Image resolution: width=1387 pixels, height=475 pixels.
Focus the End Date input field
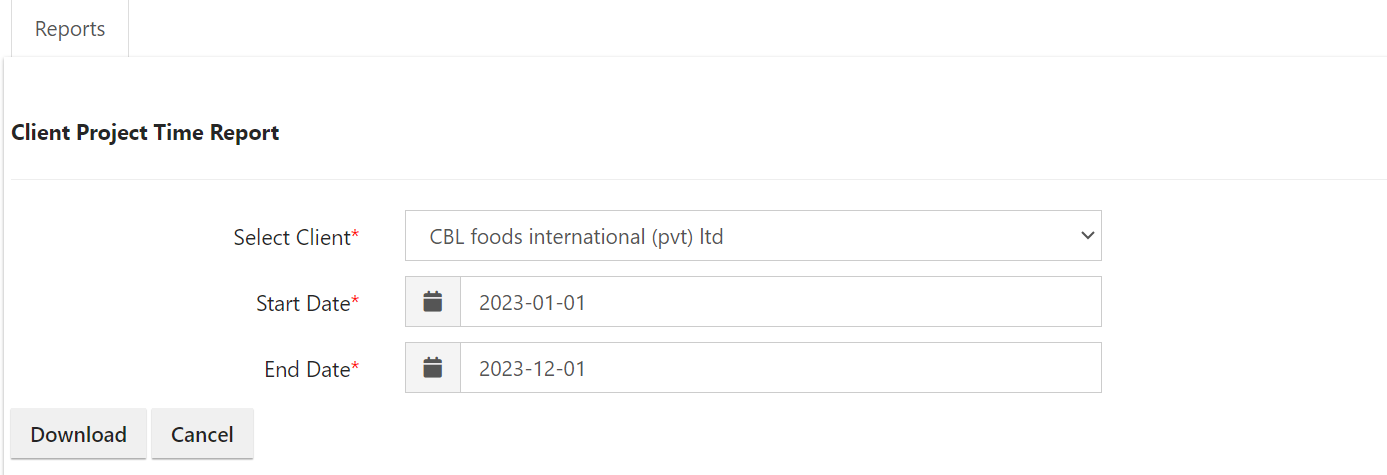point(780,368)
